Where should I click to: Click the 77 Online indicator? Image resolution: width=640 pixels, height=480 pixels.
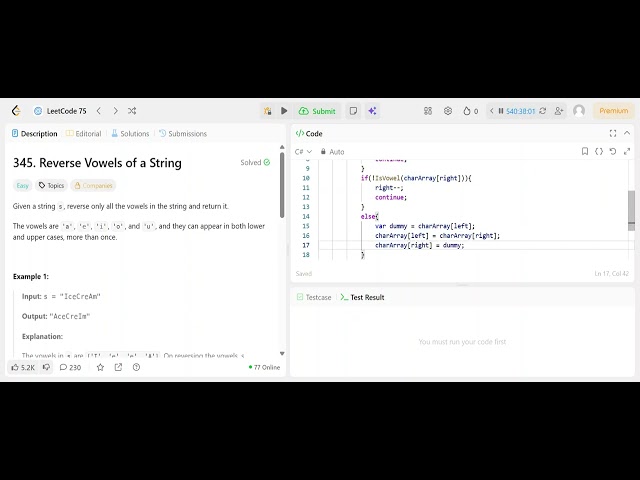click(264, 367)
